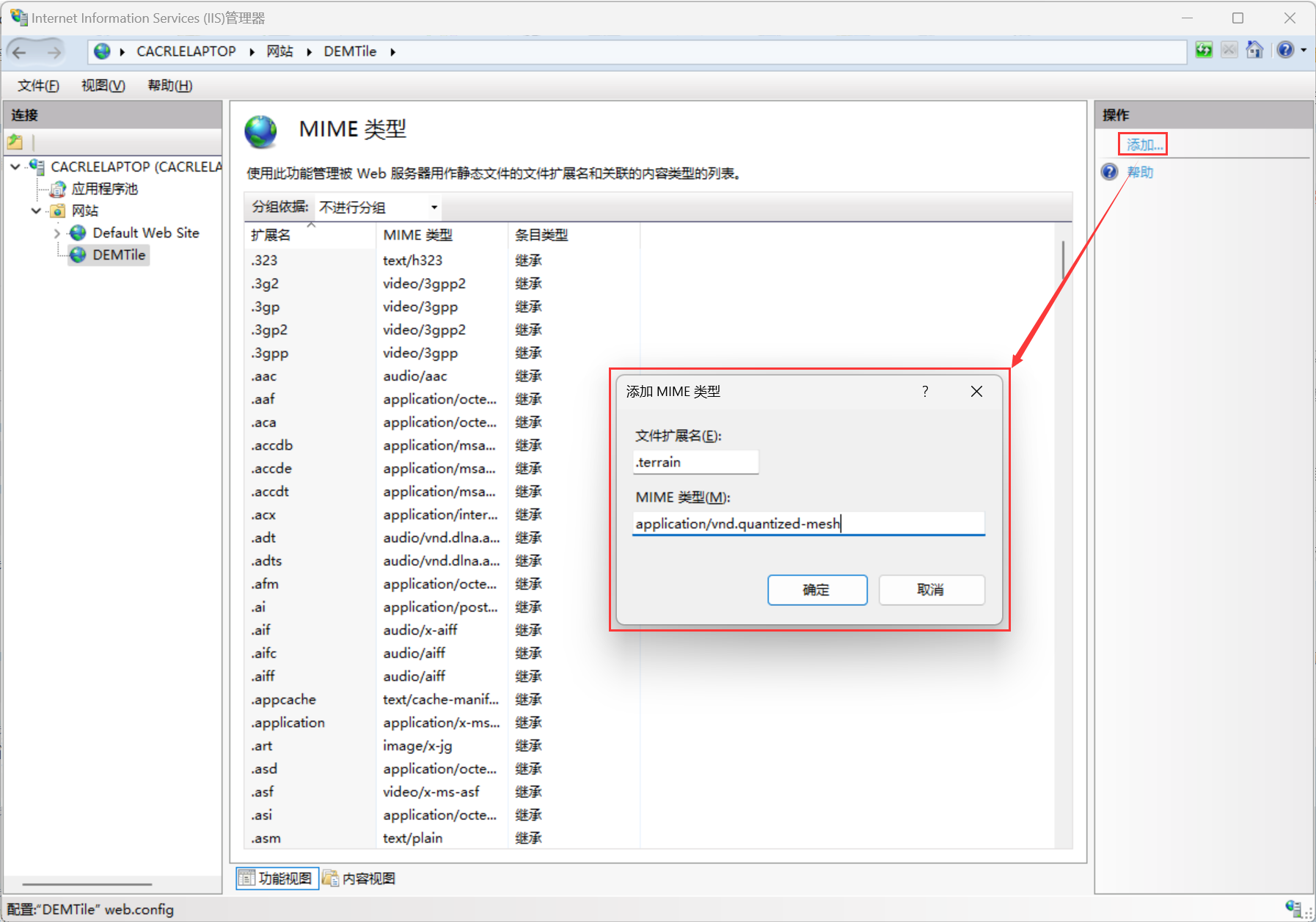Click globe icon of DEMTile site
Screen dimensions: 1316x922
pos(78,255)
